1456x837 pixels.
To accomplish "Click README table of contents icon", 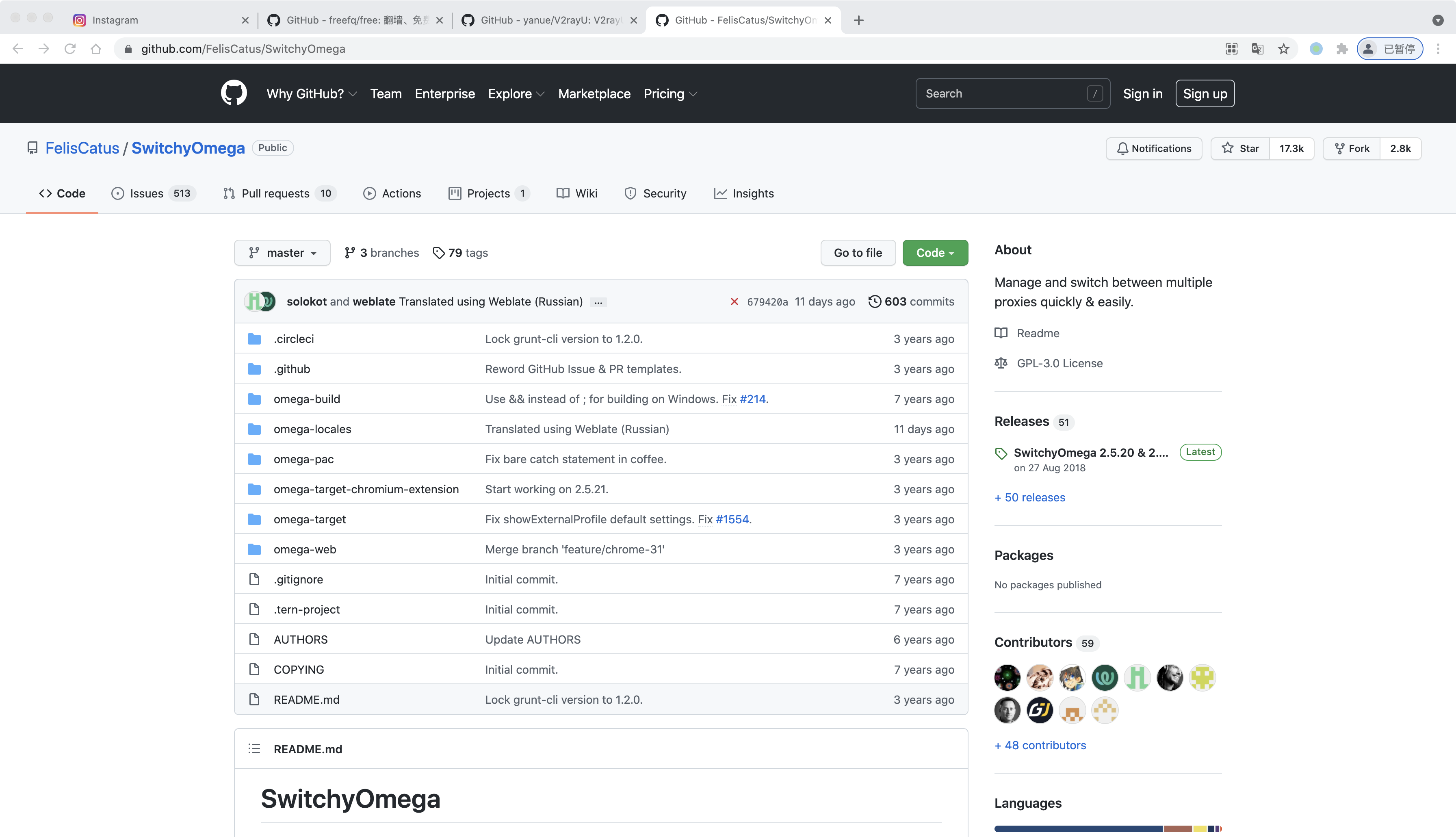I will tap(254, 748).
